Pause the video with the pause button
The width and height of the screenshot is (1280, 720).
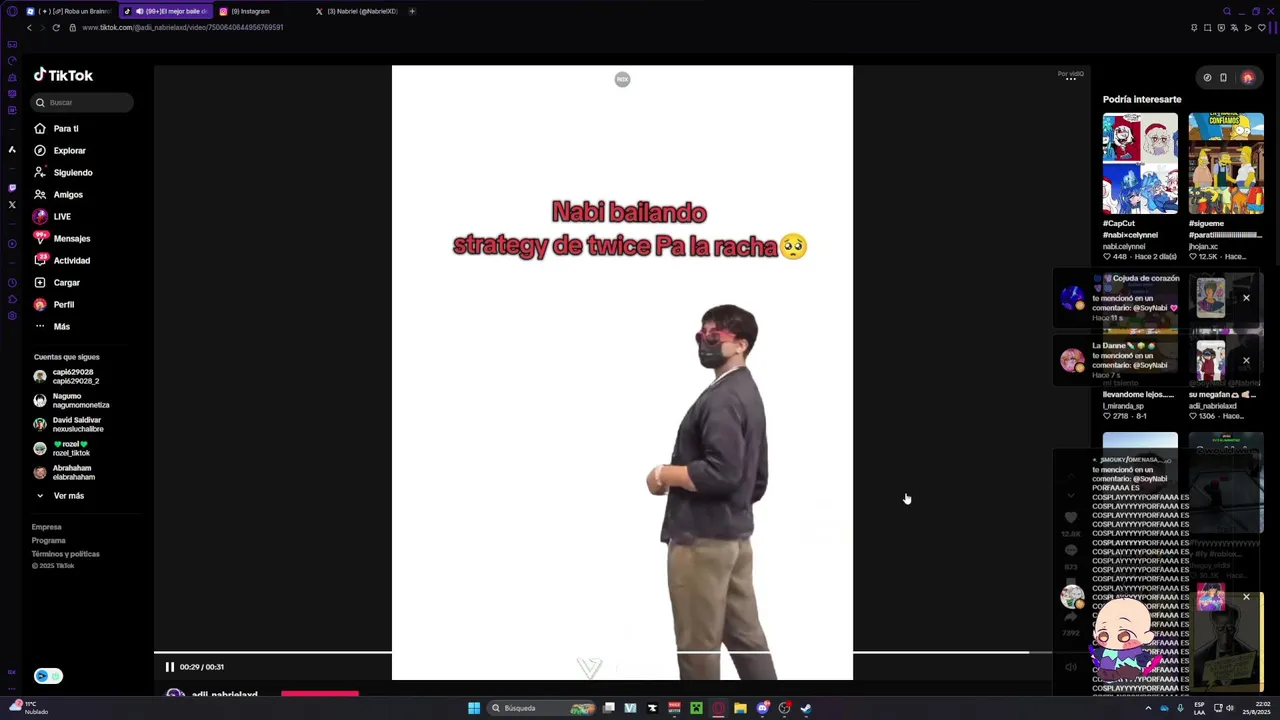[169, 667]
